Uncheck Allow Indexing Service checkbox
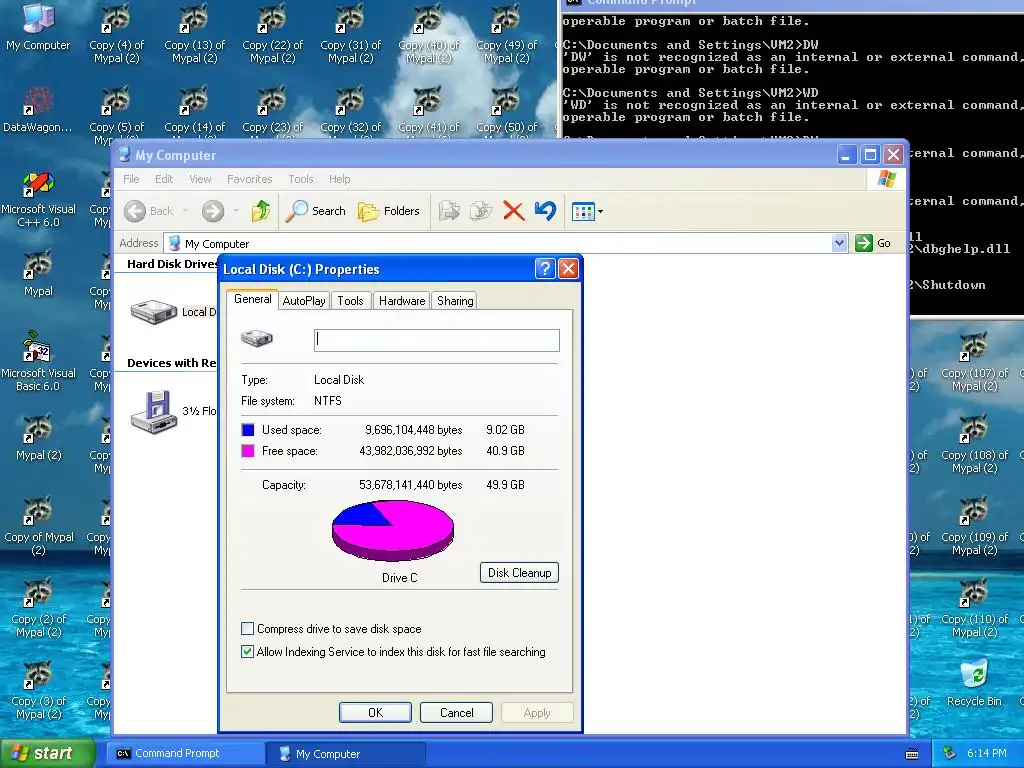 coord(248,652)
